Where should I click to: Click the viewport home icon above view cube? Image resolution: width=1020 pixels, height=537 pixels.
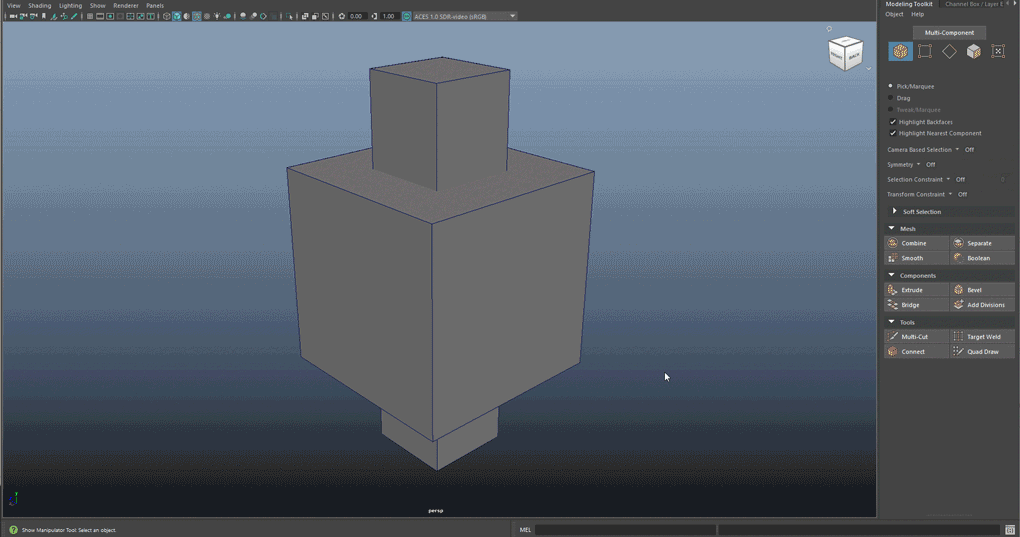pyautogui.click(x=829, y=29)
